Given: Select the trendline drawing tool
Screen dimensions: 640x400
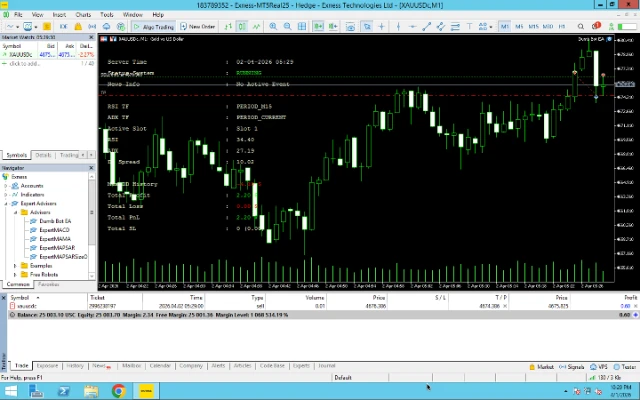Looking at the screenshot, I should [427, 27].
